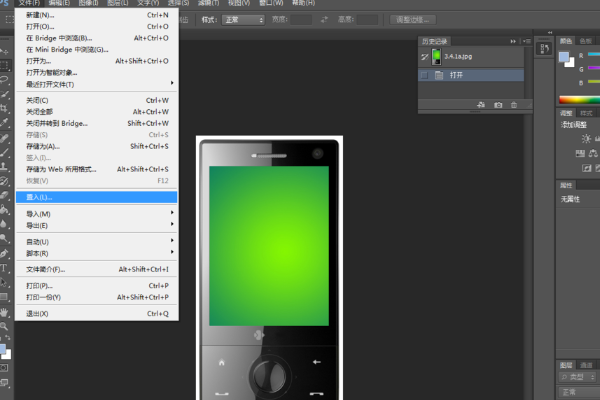Click foreground color swatch in Color panel
The width and height of the screenshot is (600, 400).
(x=564, y=57)
